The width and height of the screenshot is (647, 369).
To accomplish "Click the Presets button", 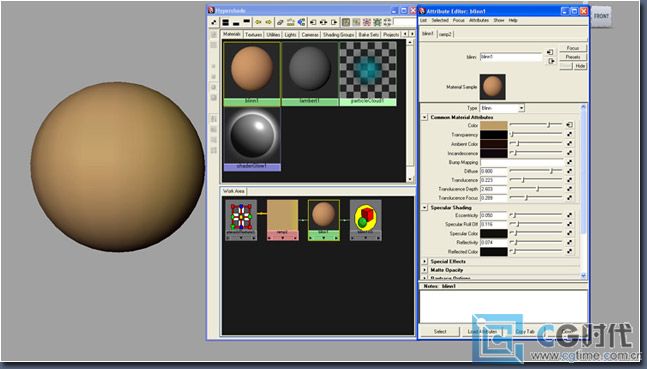I will [x=573, y=57].
